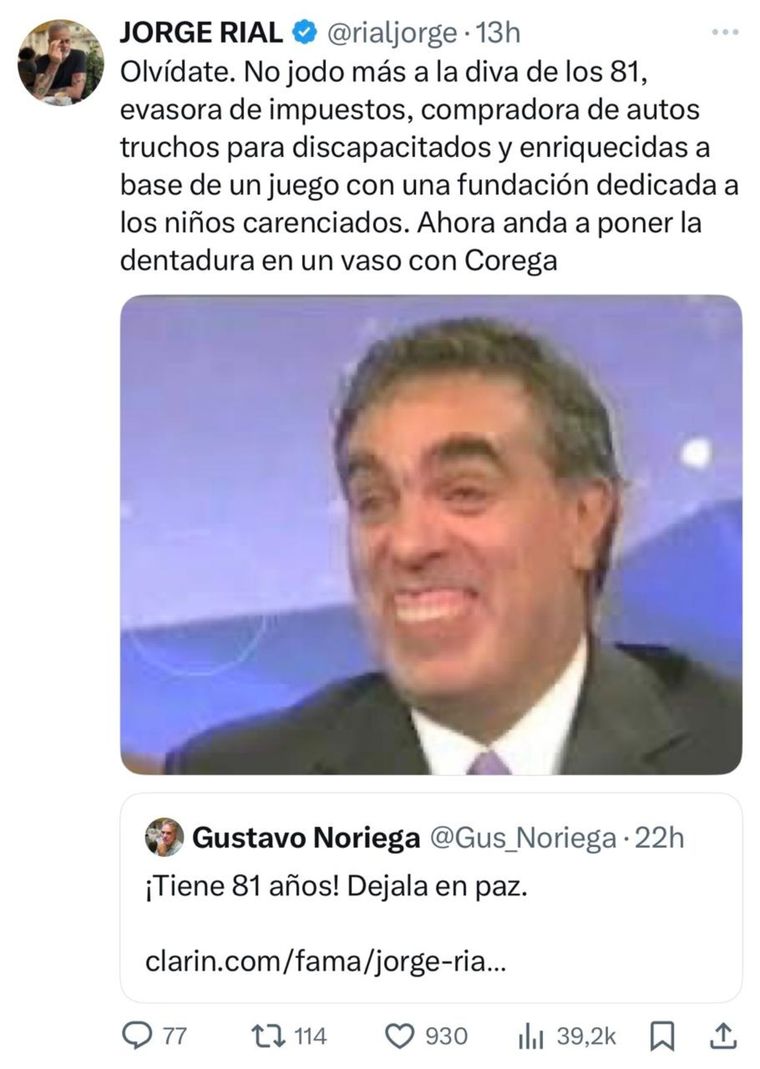Click the blue verified badge
The width and height of the screenshot is (760, 1069).
pyautogui.click(x=304, y=32)
